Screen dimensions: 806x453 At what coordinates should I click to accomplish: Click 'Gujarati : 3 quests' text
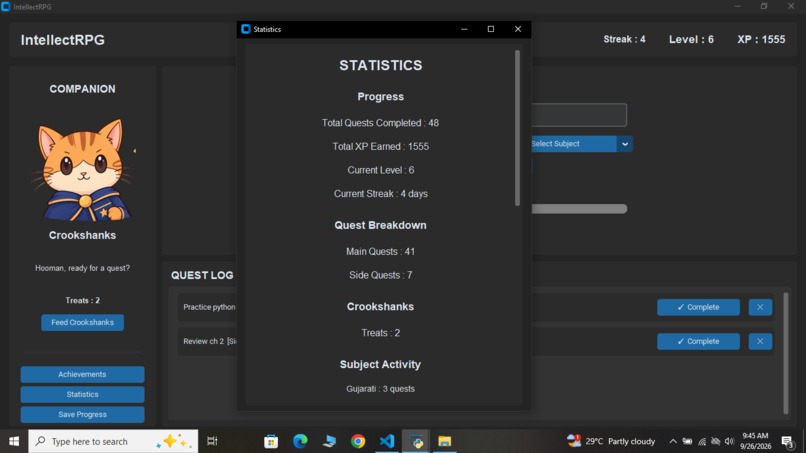[x=380, y=389]
